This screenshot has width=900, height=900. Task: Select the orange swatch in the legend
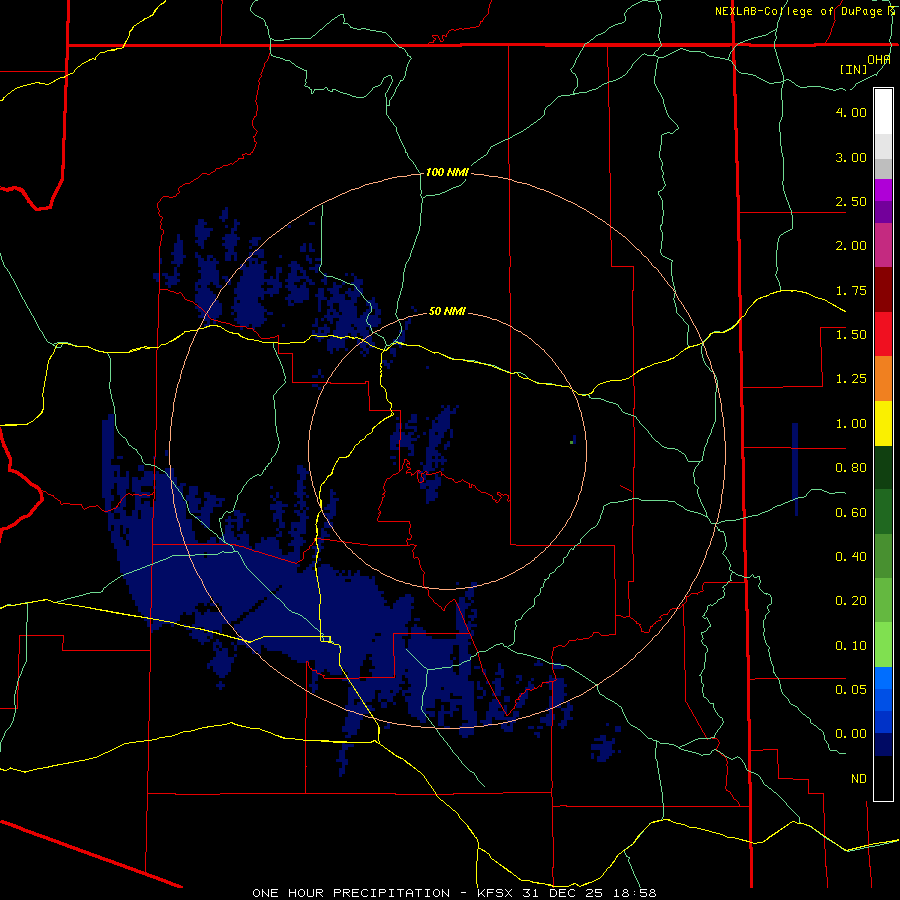coord(883,379)
